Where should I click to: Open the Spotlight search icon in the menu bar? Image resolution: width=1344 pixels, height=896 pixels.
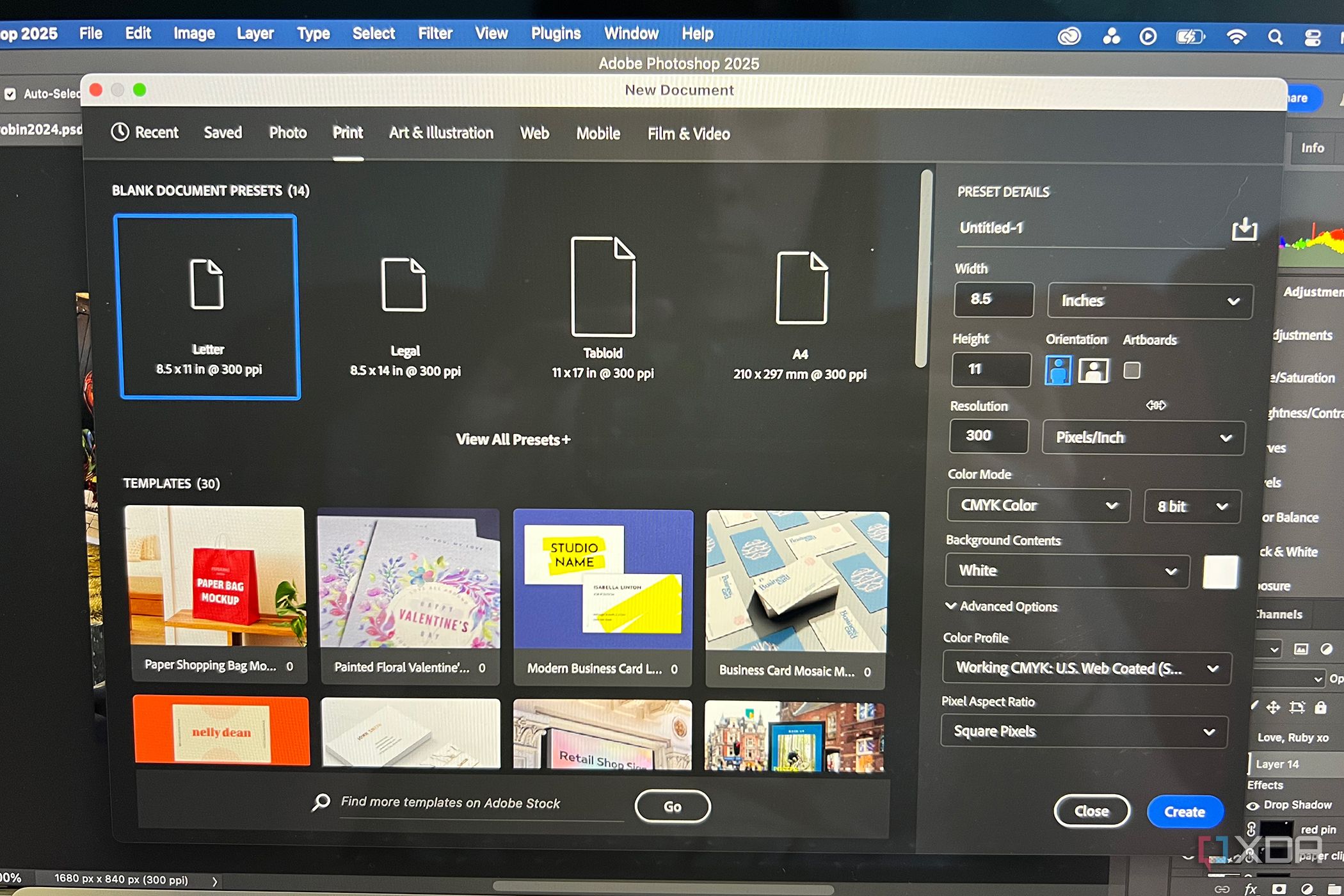1275,37
